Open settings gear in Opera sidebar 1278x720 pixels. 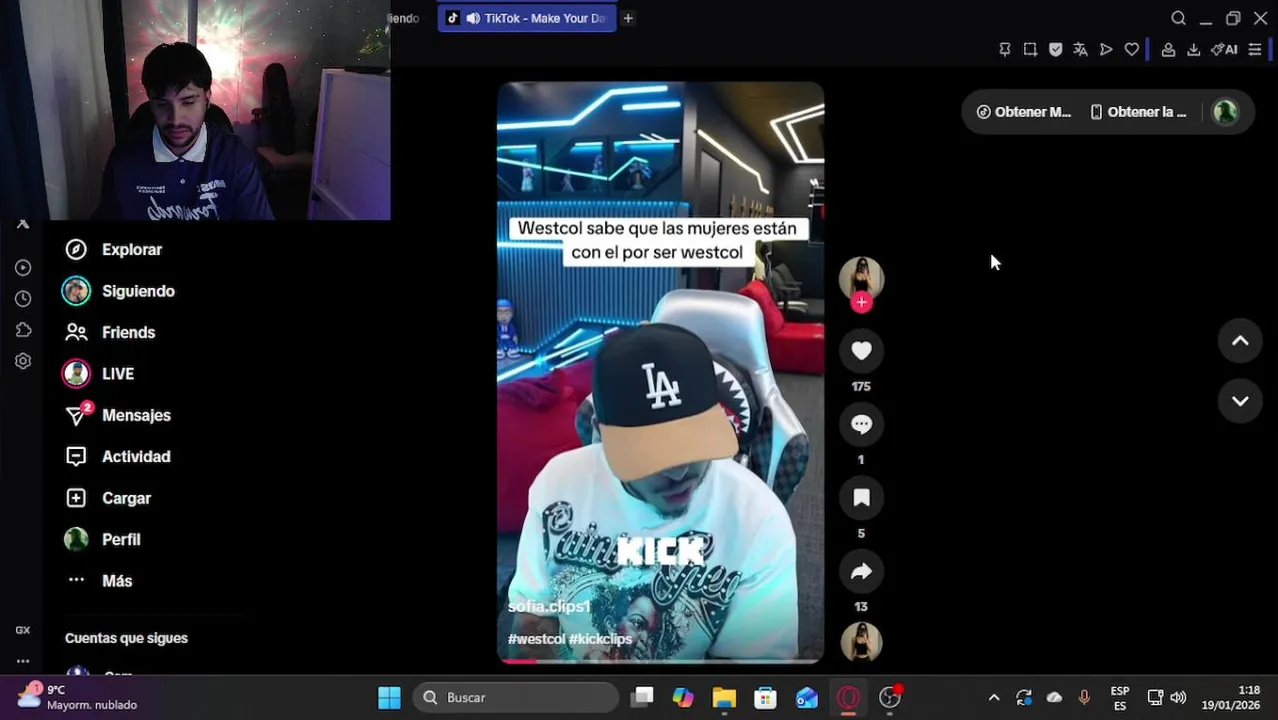23,361
